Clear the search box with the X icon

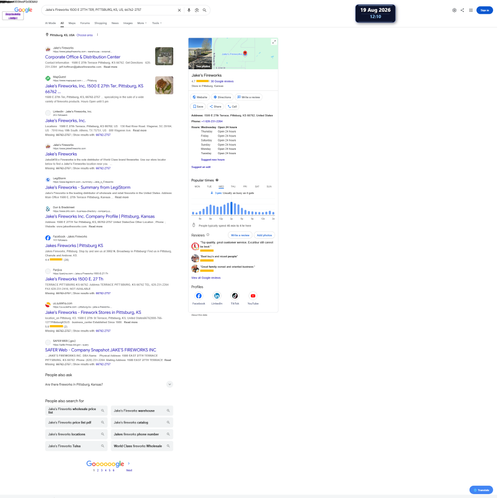[x=179, y=10]
